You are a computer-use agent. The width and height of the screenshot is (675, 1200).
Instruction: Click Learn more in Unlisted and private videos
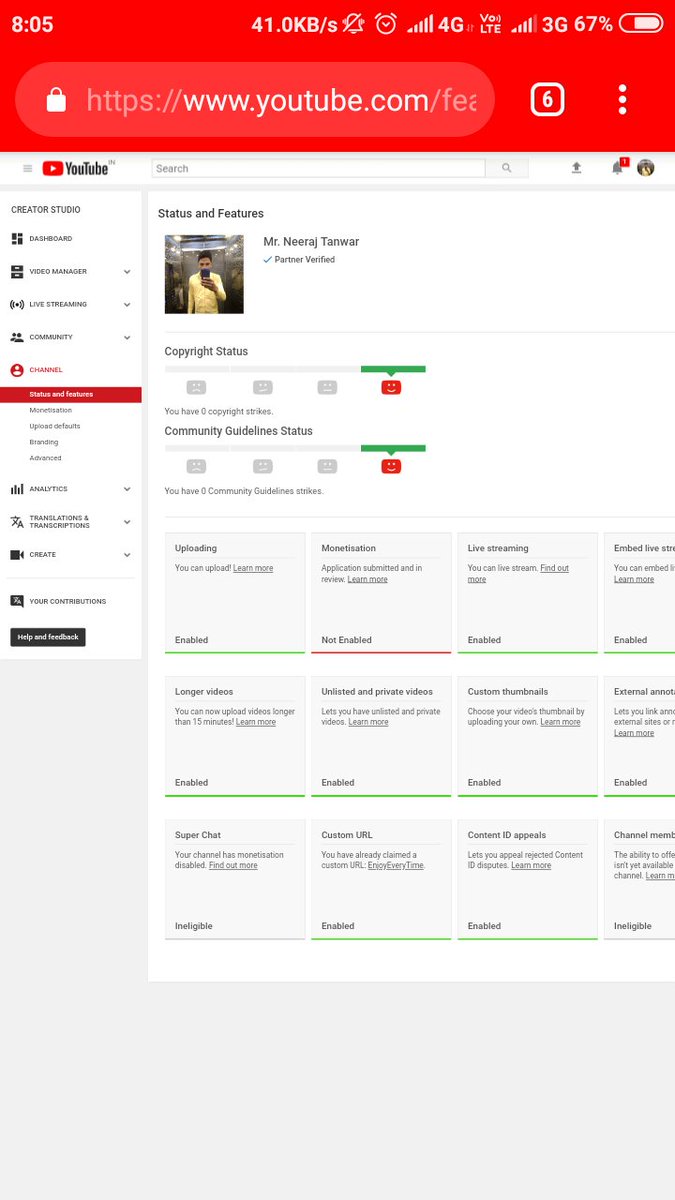(368, 722)
